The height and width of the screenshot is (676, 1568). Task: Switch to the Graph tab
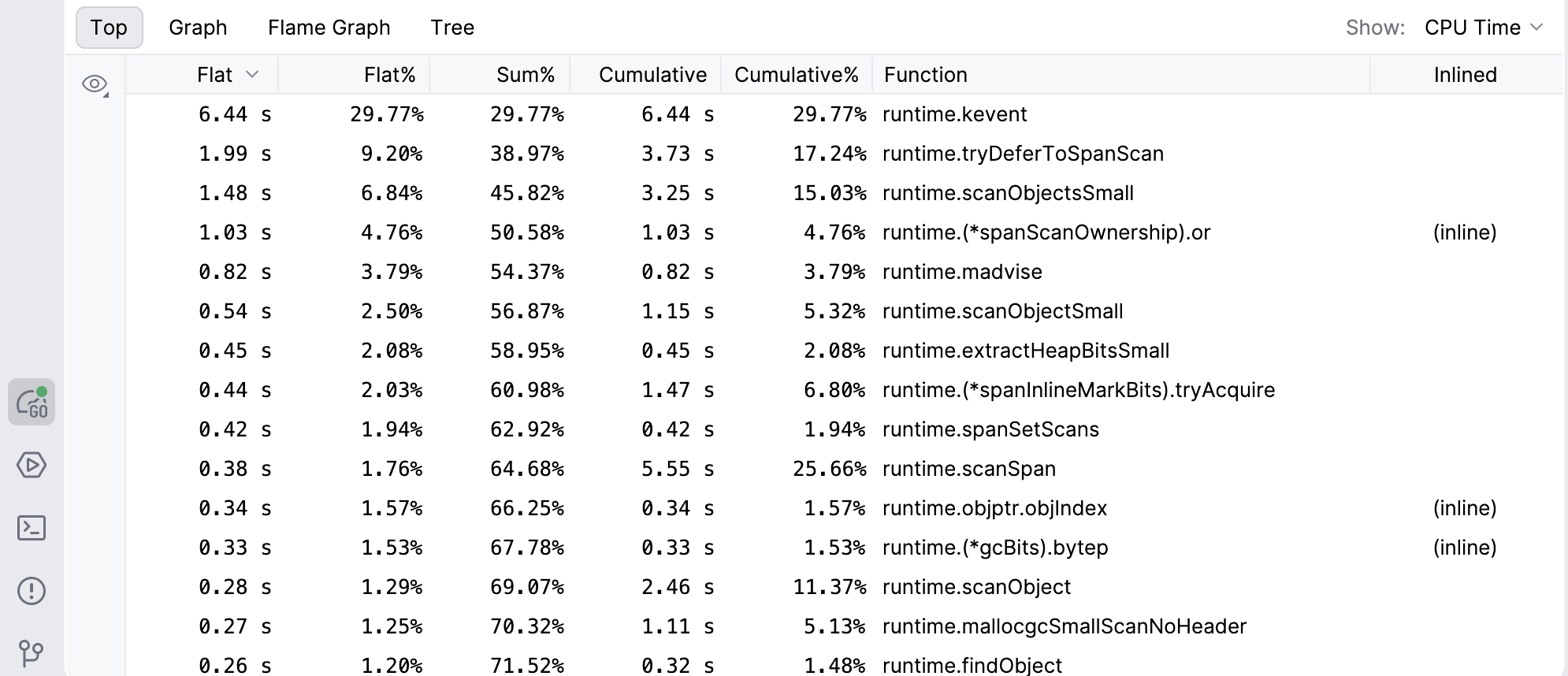pyautogui.click(x=198, y=28)
